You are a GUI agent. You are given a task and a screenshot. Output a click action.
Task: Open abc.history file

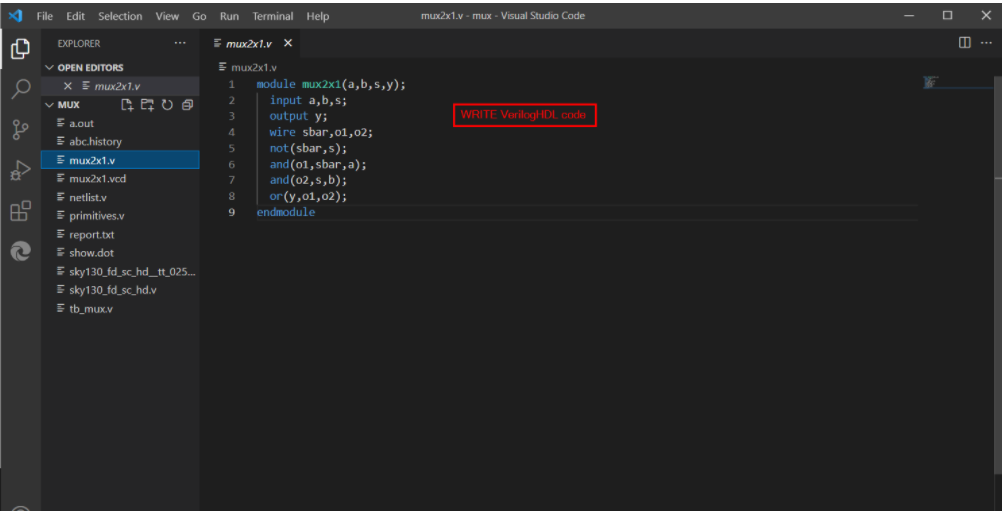click(120, 142)
